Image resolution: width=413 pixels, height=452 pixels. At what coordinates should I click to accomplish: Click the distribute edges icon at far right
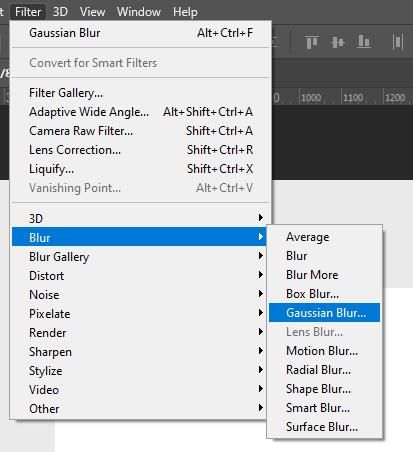click(398, 42)
